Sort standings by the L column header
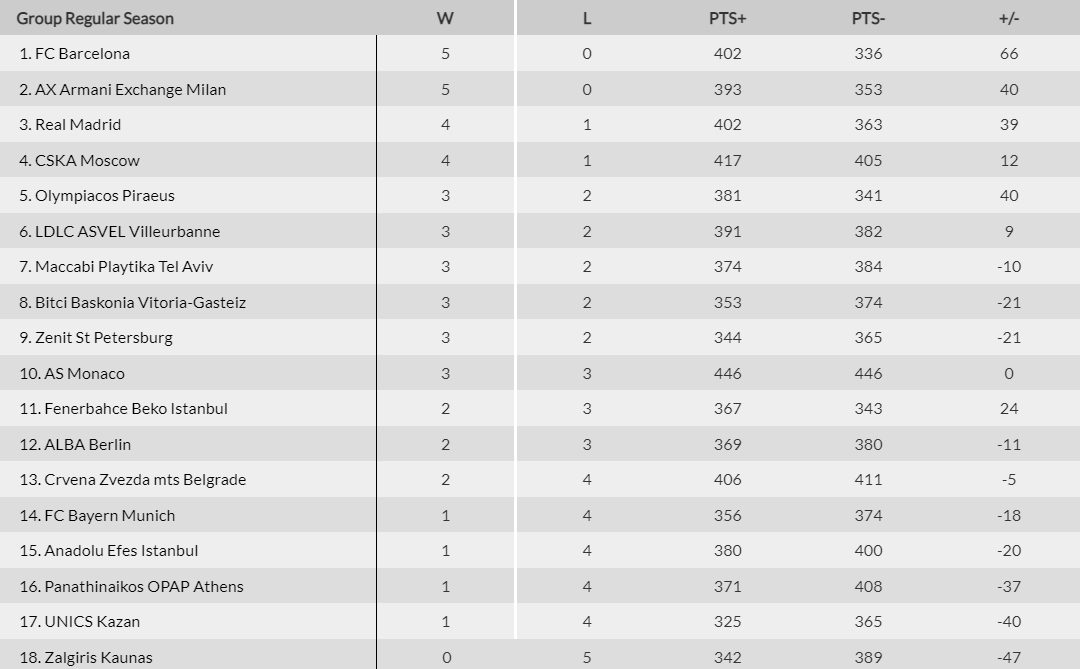The image size is (1083, 669). coord(586,19)
